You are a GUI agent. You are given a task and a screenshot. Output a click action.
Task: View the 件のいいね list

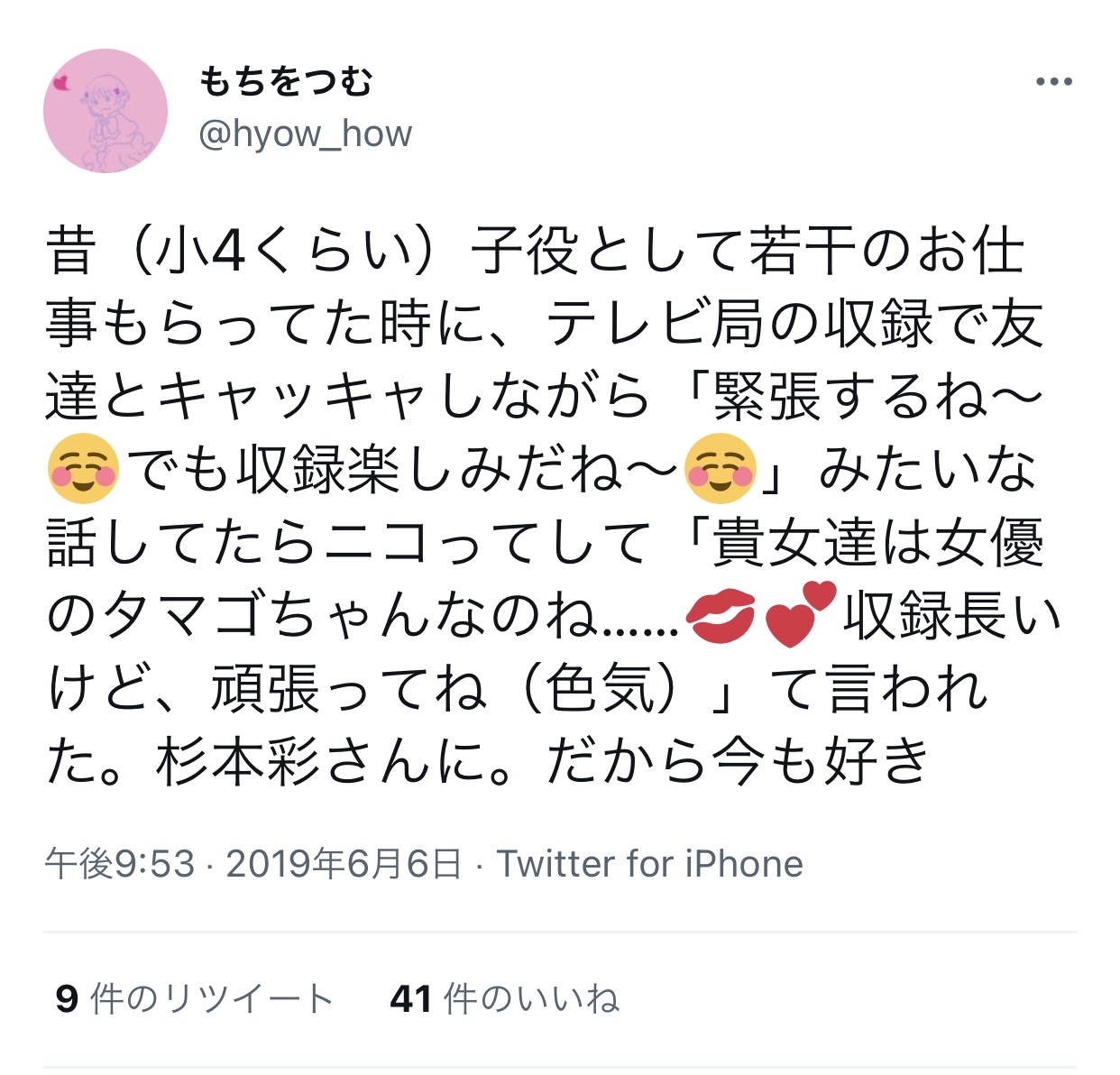(x=532, y=998)
